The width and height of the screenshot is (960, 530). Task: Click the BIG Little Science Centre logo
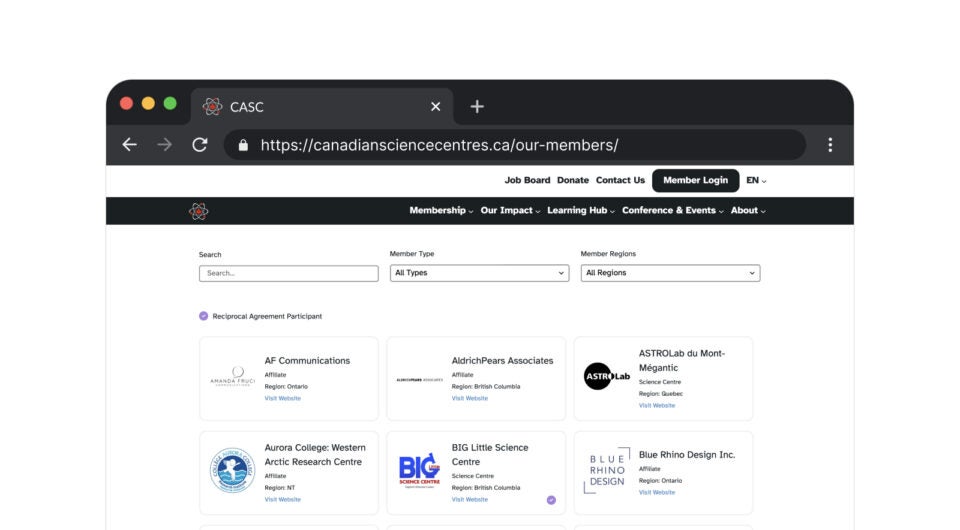[419, 468]
